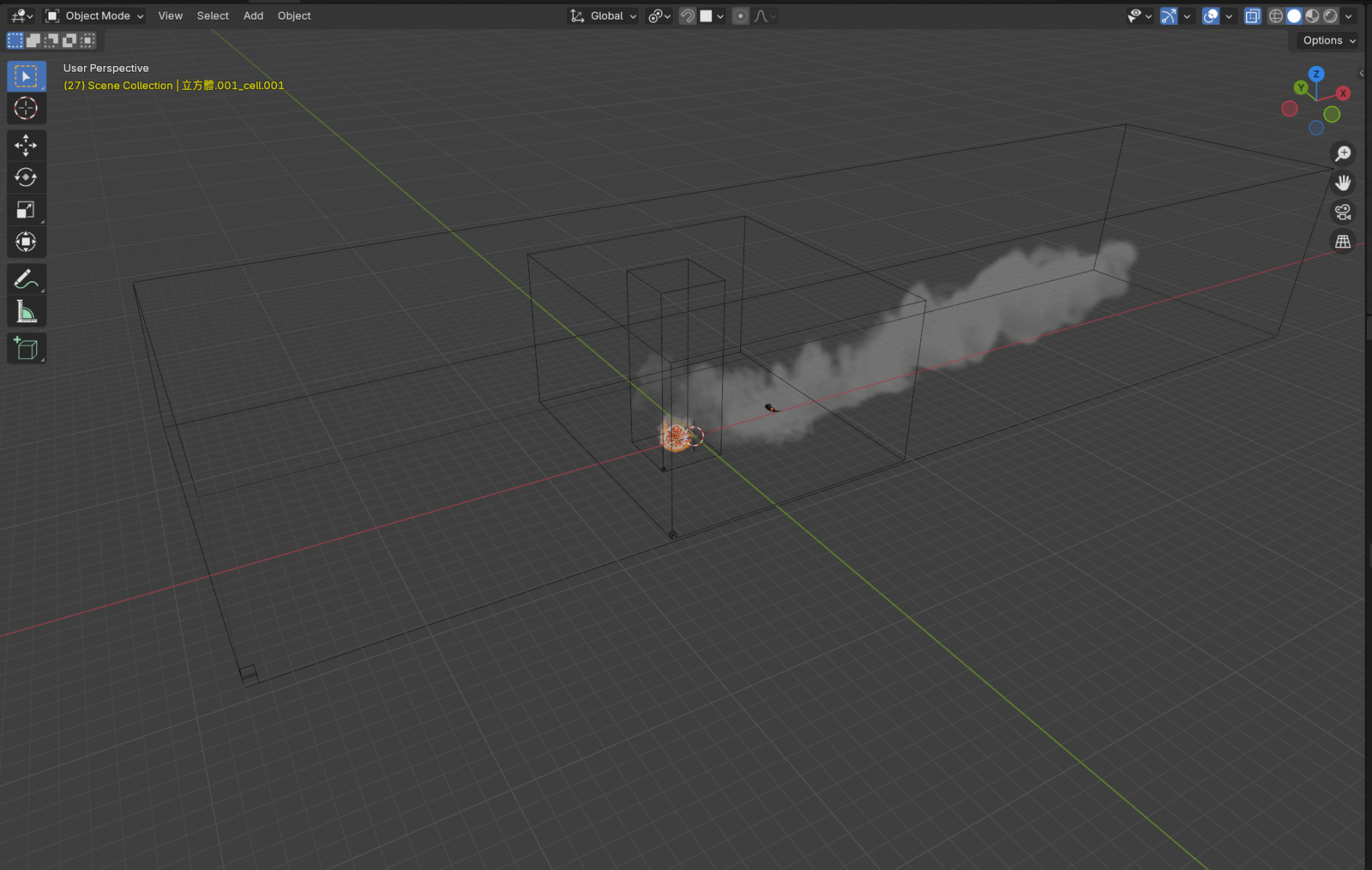Open the View menu
Screen dimensions: 1372x870
[170, 16]
